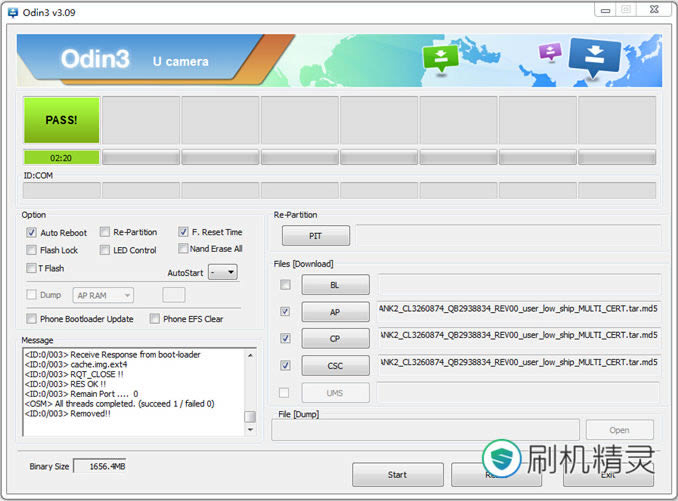Click the green 02:20 progress bar
678x501 pixels.
(61, 157)
